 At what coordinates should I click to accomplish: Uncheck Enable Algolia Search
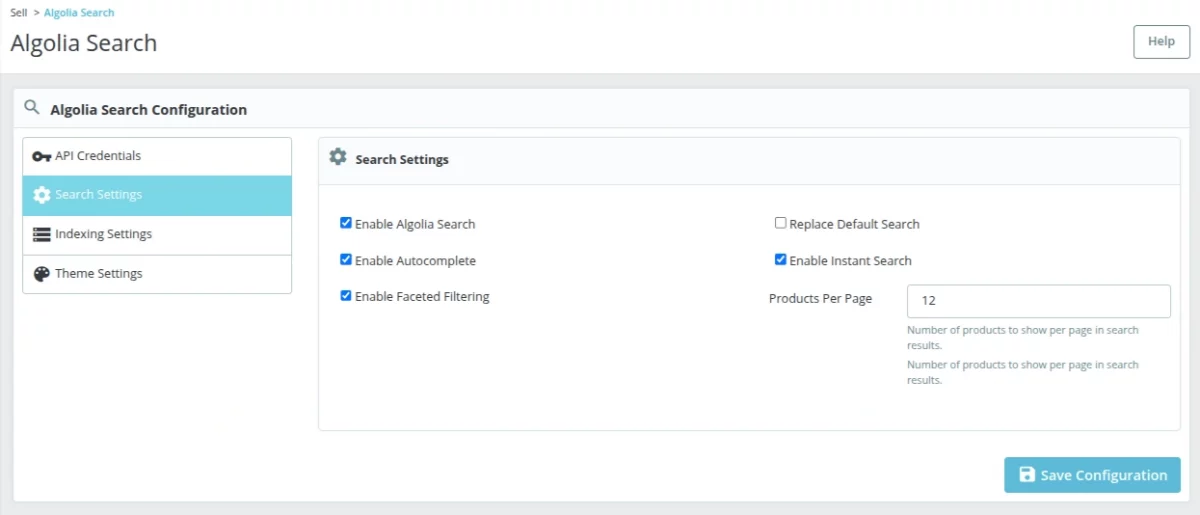point(346,223)
